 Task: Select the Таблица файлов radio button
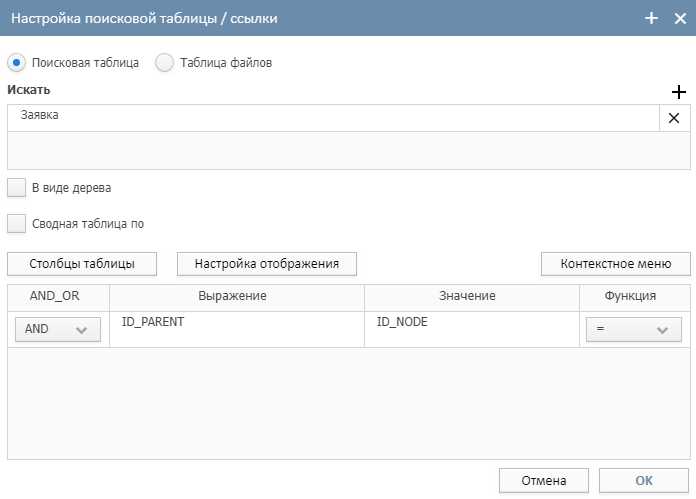point(164,63)
